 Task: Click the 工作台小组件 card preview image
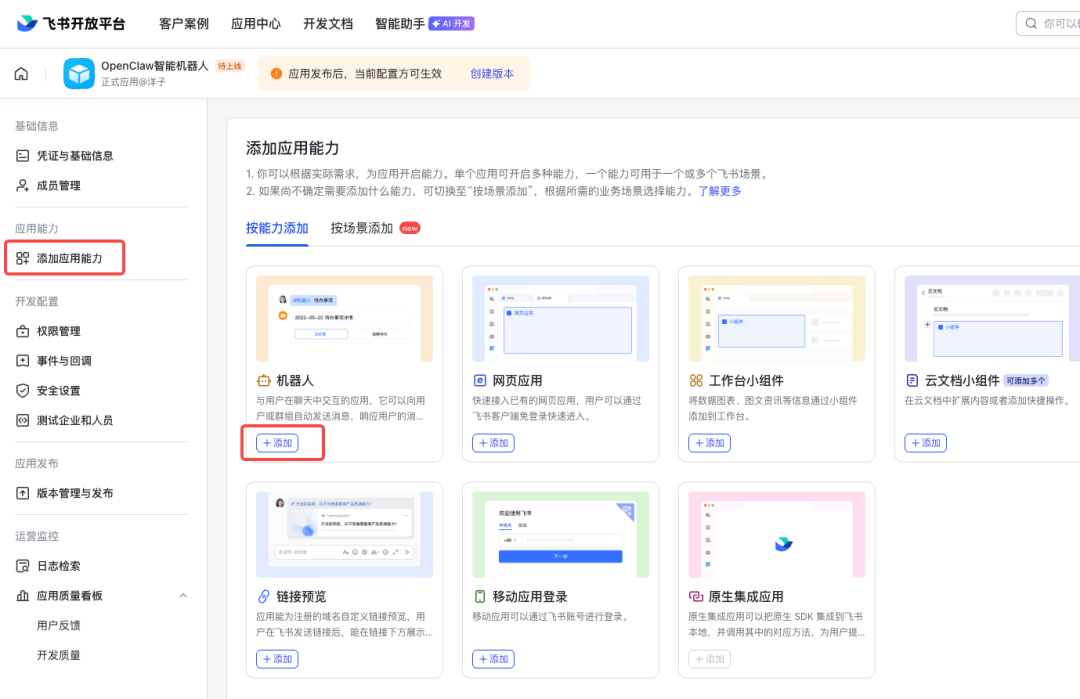point(777,318)
